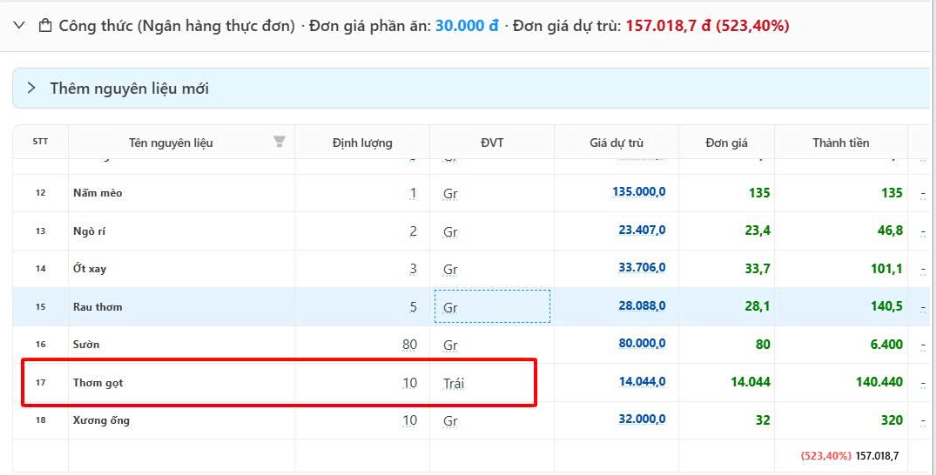Click ĐVT column header

492,143
